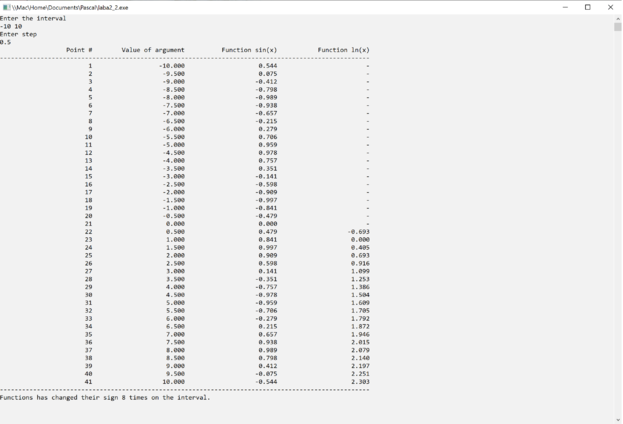Click ln value 1.792 in row 33
The width and height of the screenshot is (623, 424).
[x=360, y=318]
